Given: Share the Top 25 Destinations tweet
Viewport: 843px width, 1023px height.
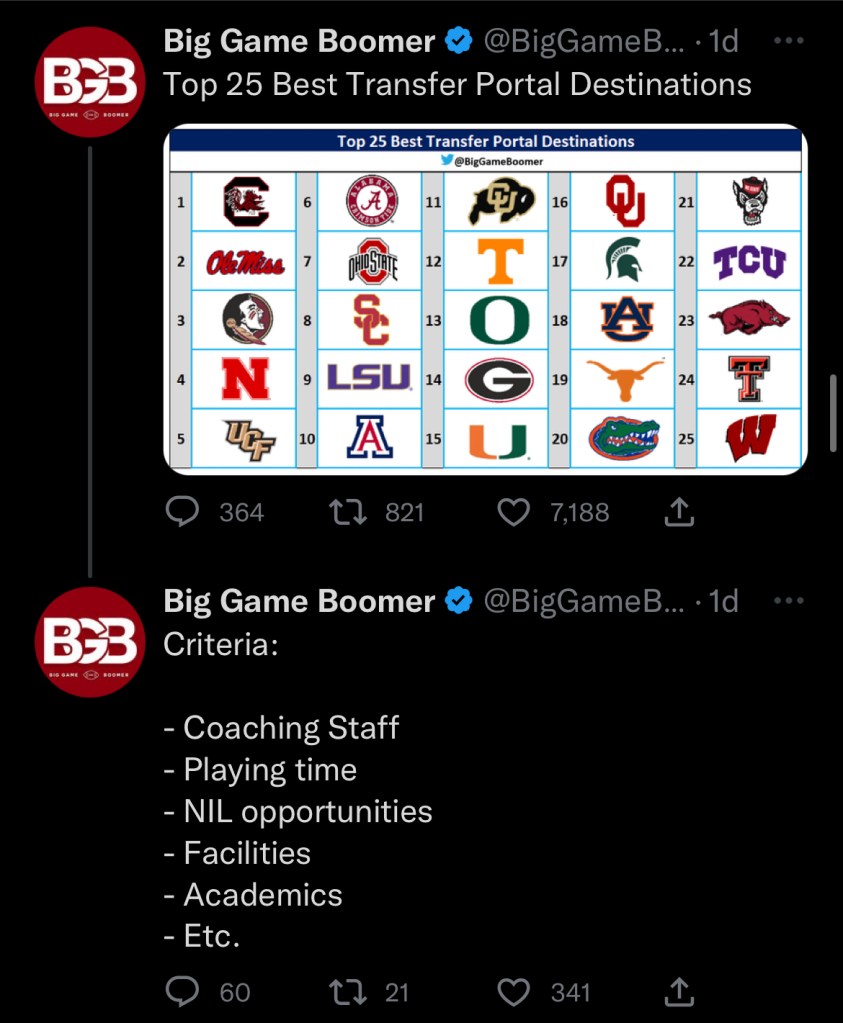Looking at the screenshot, I should [679, 513].
